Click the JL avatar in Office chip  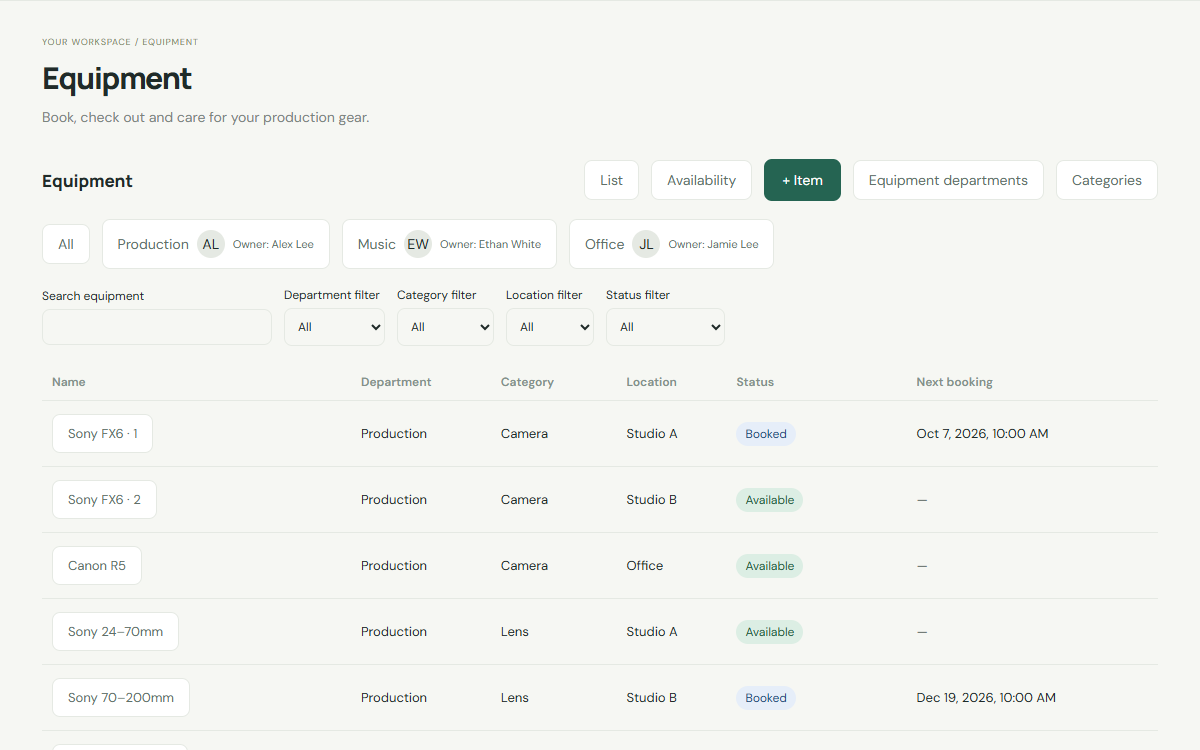click(647, 244)
